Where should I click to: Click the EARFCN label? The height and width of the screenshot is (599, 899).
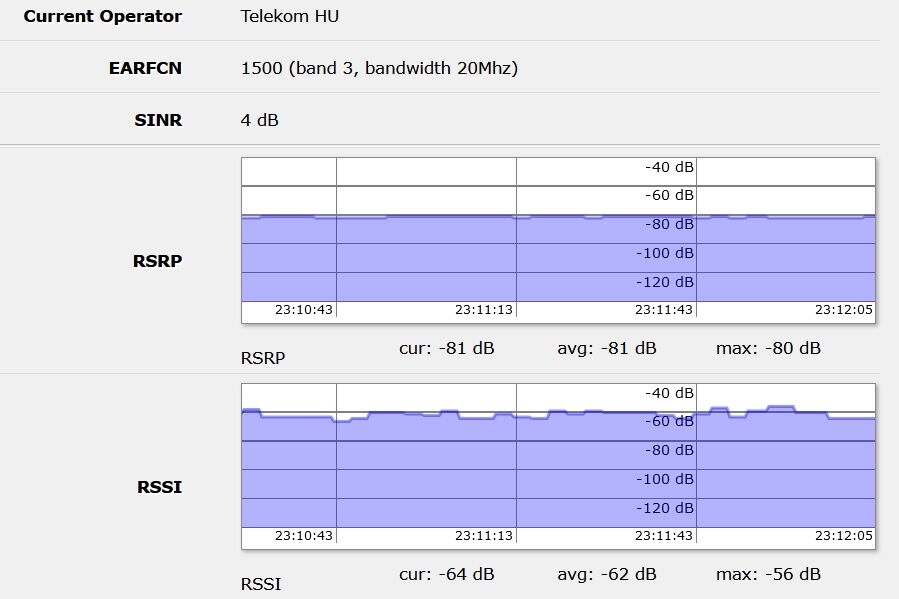tap(145, 68)
